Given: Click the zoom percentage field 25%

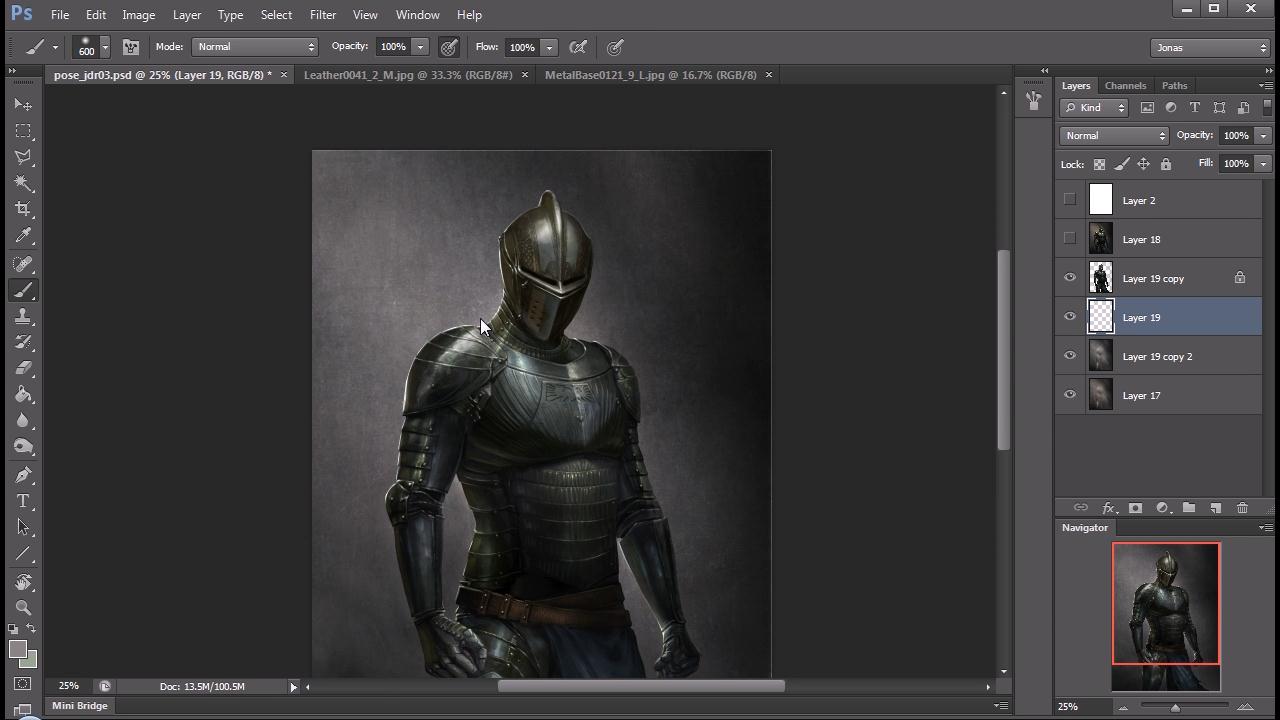Looking at the screenshot, I should (x=68, y=686).
